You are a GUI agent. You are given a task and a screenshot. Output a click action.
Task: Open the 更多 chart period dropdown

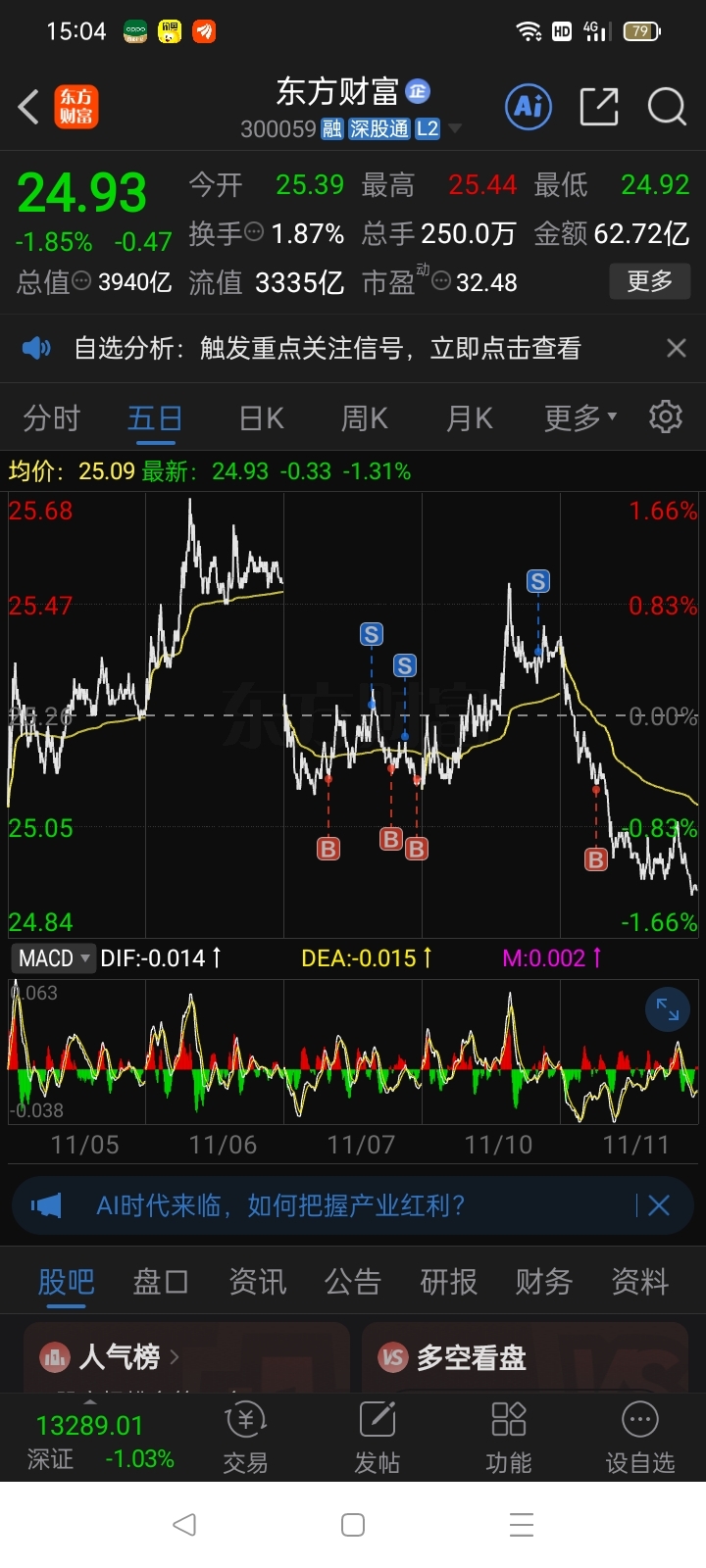[580, 418]
